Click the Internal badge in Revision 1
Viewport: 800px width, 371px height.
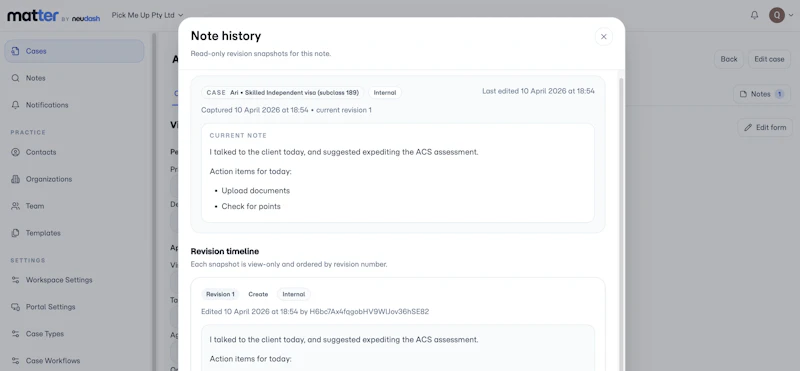(x=294, y=294)
